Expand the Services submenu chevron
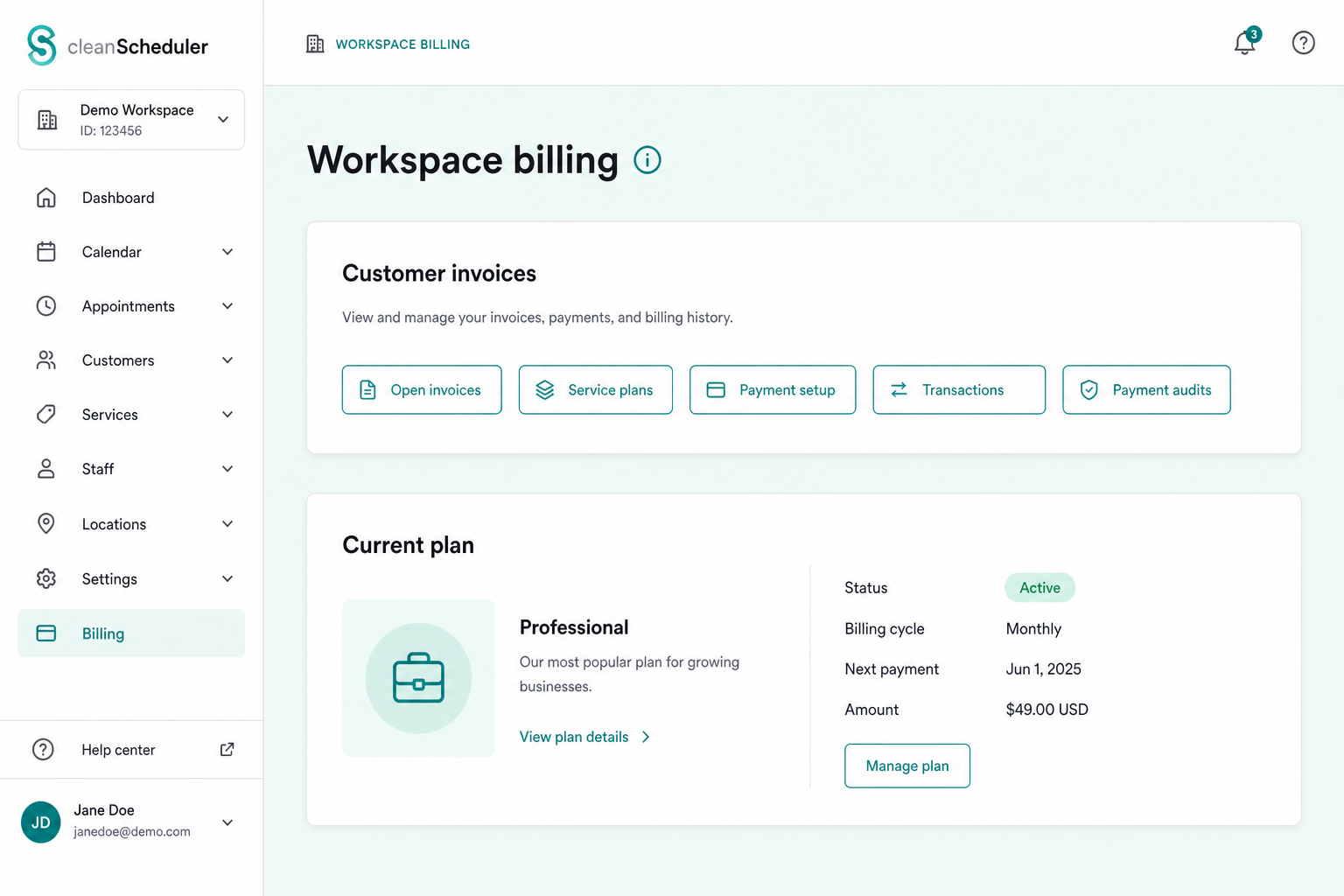Image resolution: width=1344 pixels, height=896 pixels. click(227, 415)
